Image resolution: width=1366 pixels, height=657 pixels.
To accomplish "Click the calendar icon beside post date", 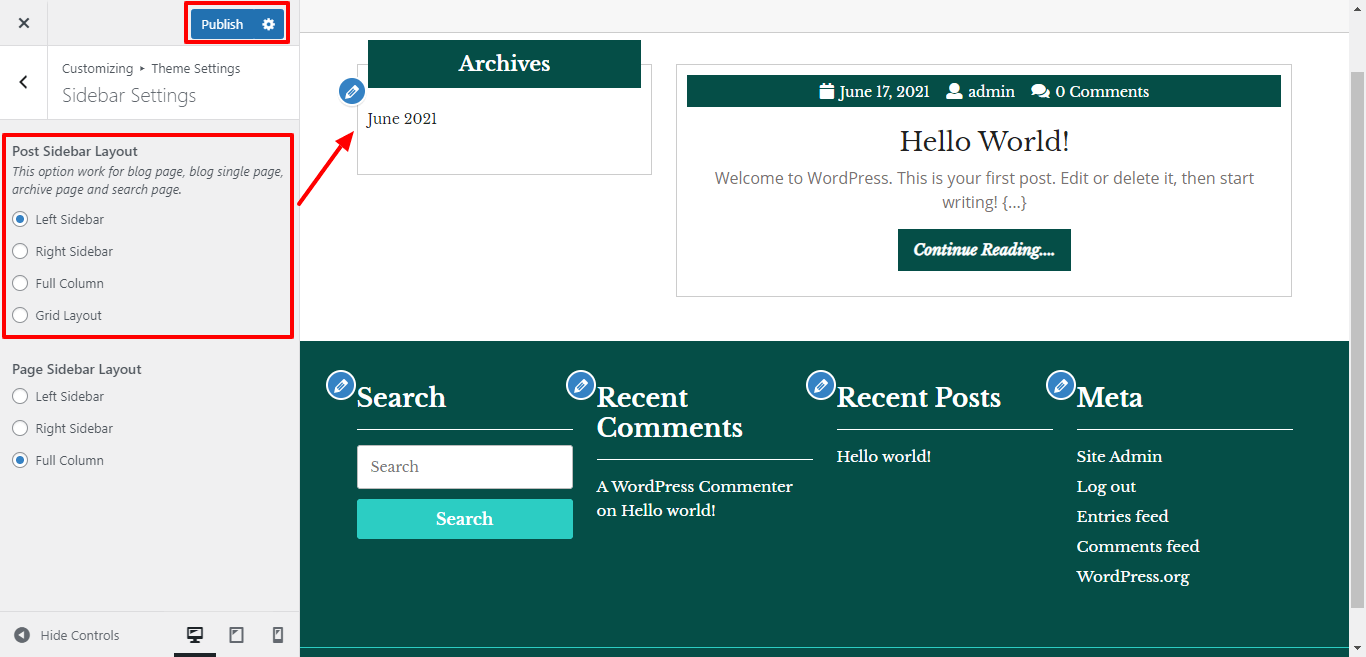I will tap(827, 91).
